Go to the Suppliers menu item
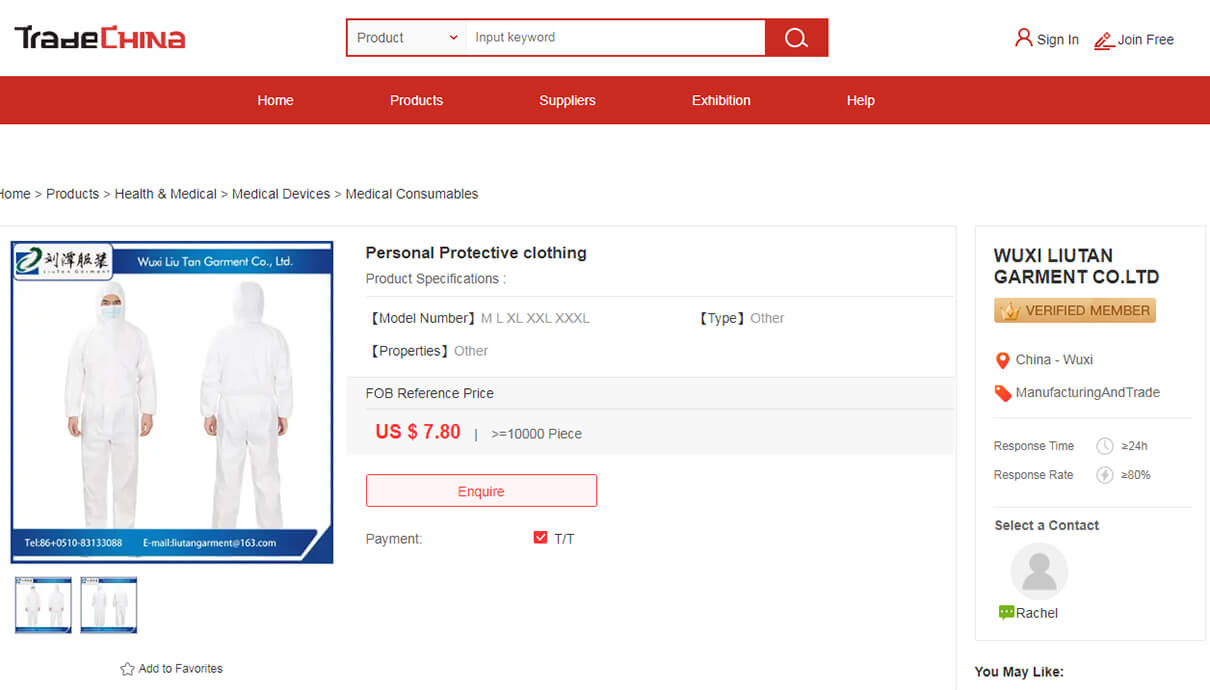This screenshot has width=1210, height=690. tap(567, 100)
